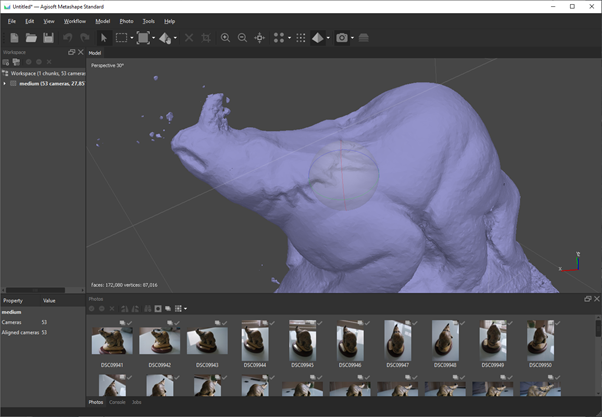Open the rectangle selection tool dropdown
This screenshot has width=602, height=417.
click(x=133, y=39)
